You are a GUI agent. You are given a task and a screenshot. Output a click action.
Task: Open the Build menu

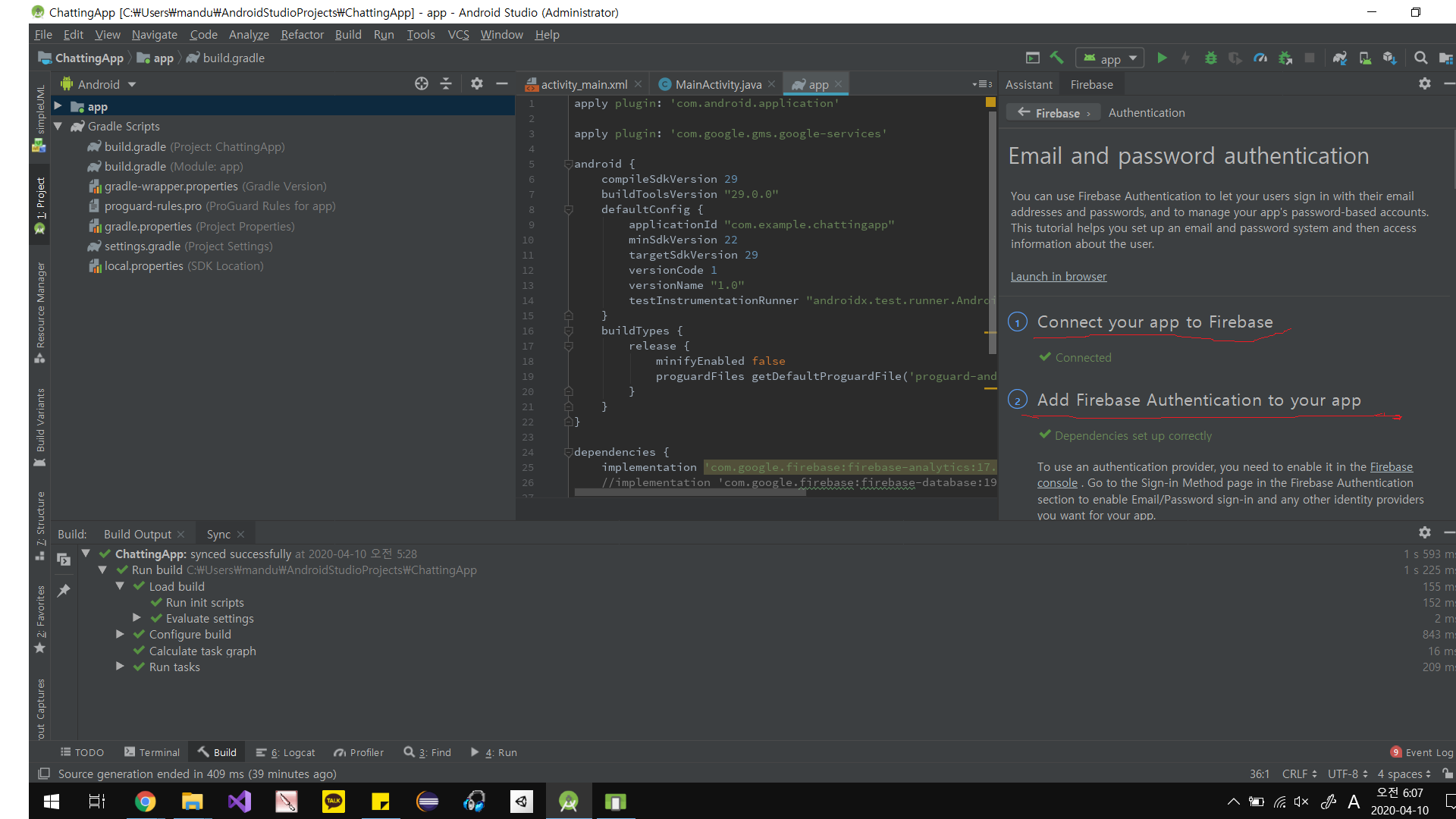point(348,34)
